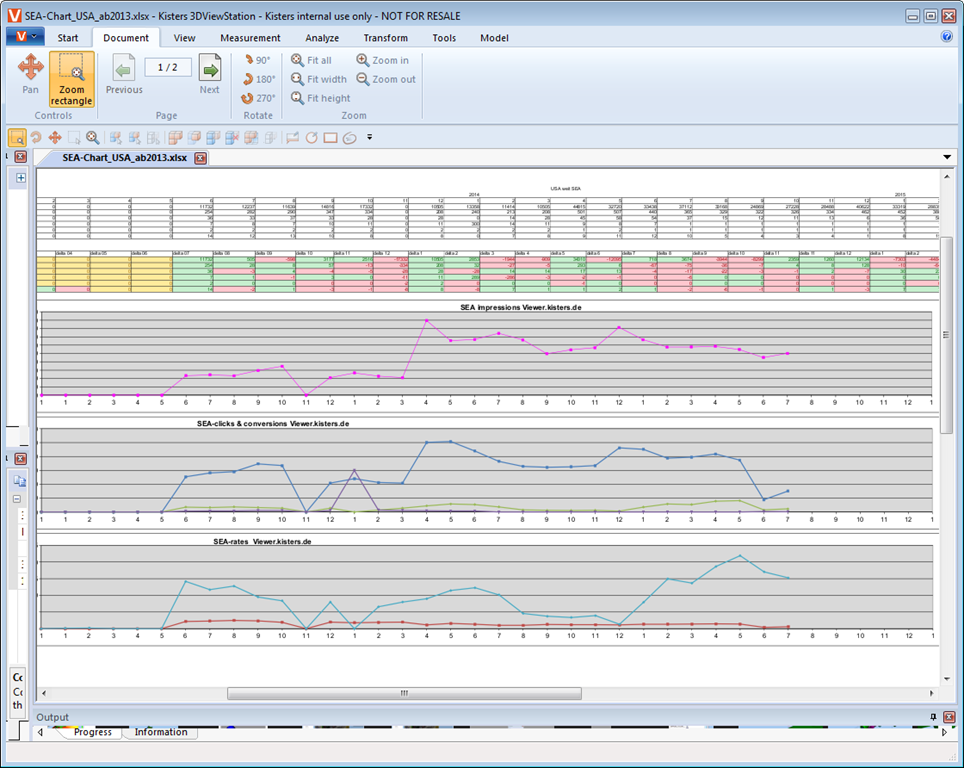Click Zoom out
964x768 pixels.
(386, 79)
